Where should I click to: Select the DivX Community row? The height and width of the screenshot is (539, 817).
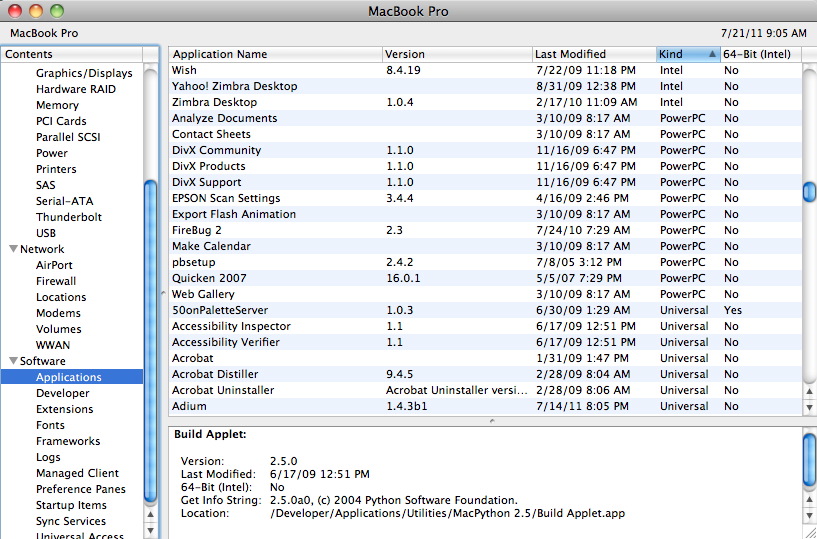coord(485,150)
